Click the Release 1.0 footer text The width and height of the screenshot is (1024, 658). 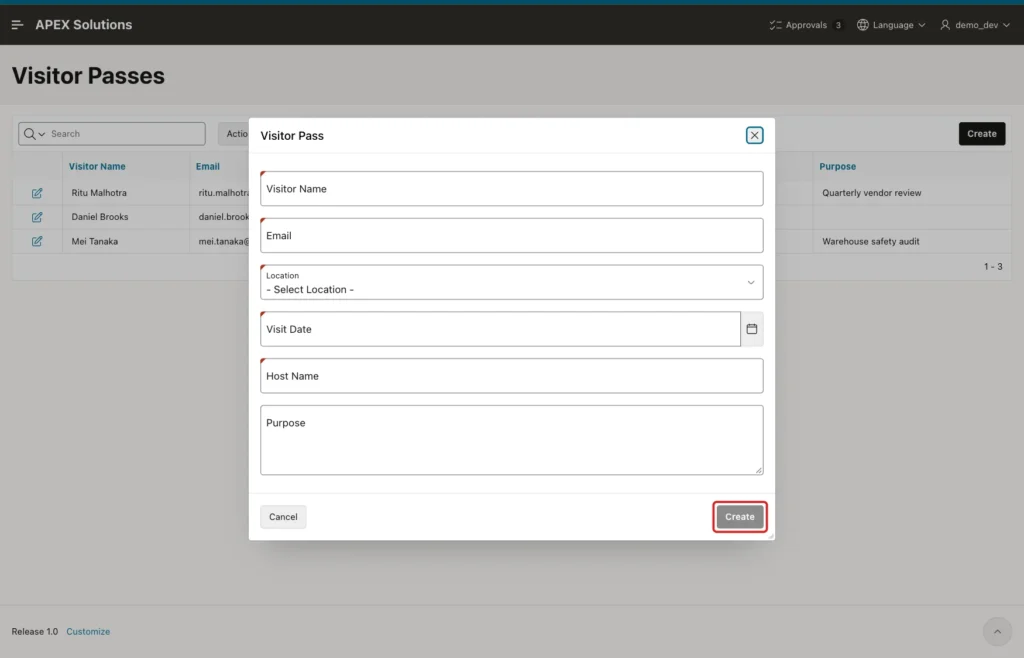(35, 631)
